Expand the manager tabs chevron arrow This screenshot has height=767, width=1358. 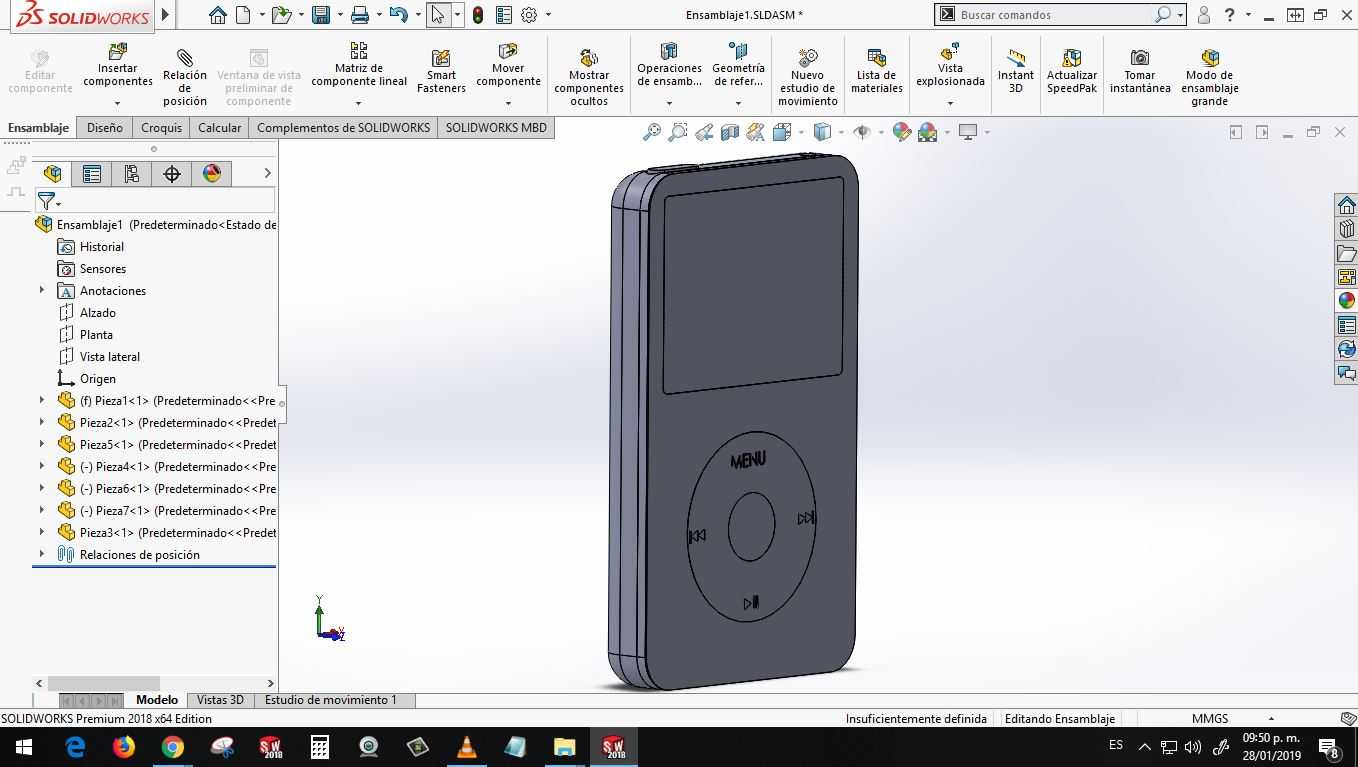(x=267, y=173)
